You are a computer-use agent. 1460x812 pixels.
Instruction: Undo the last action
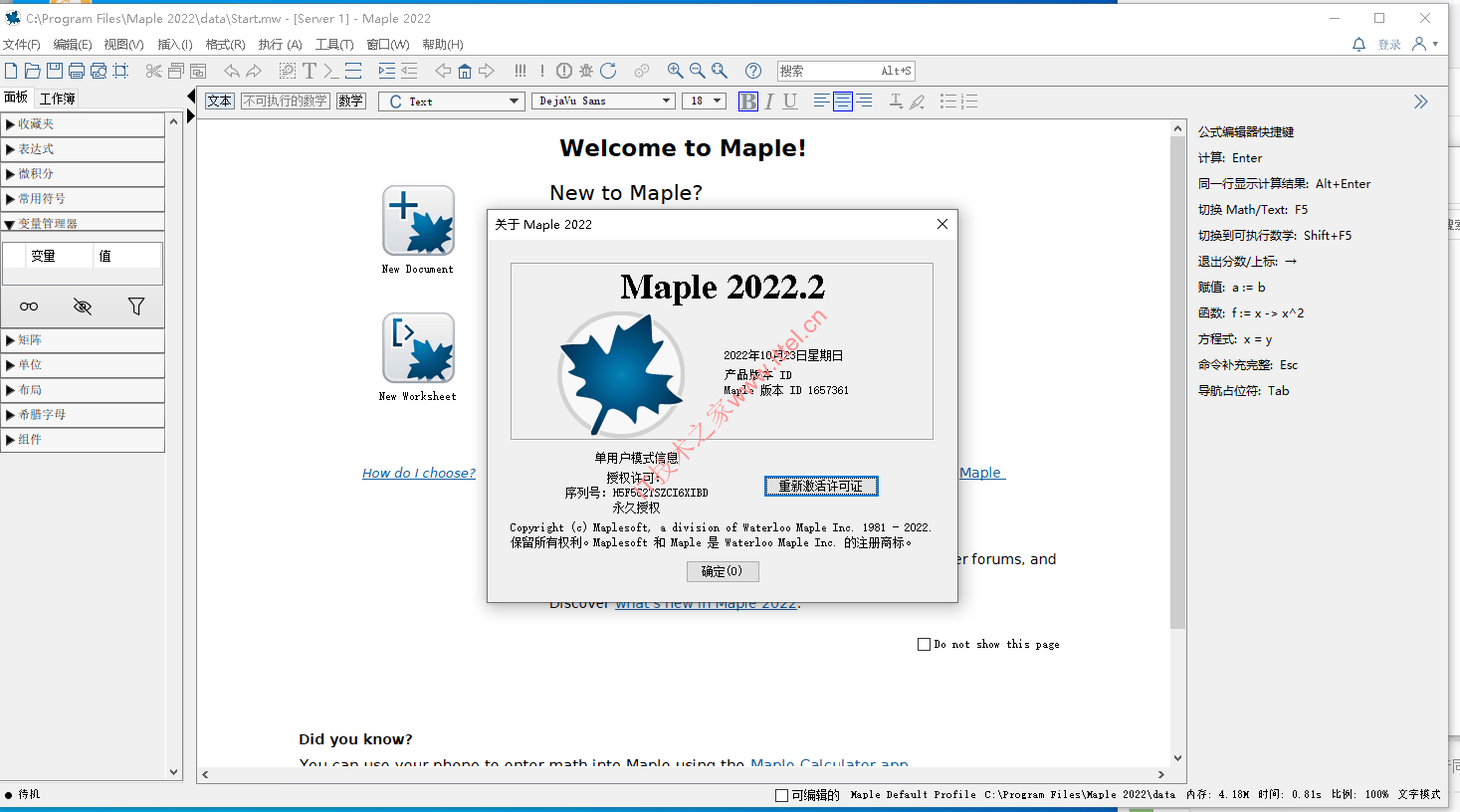pos(232,71)
